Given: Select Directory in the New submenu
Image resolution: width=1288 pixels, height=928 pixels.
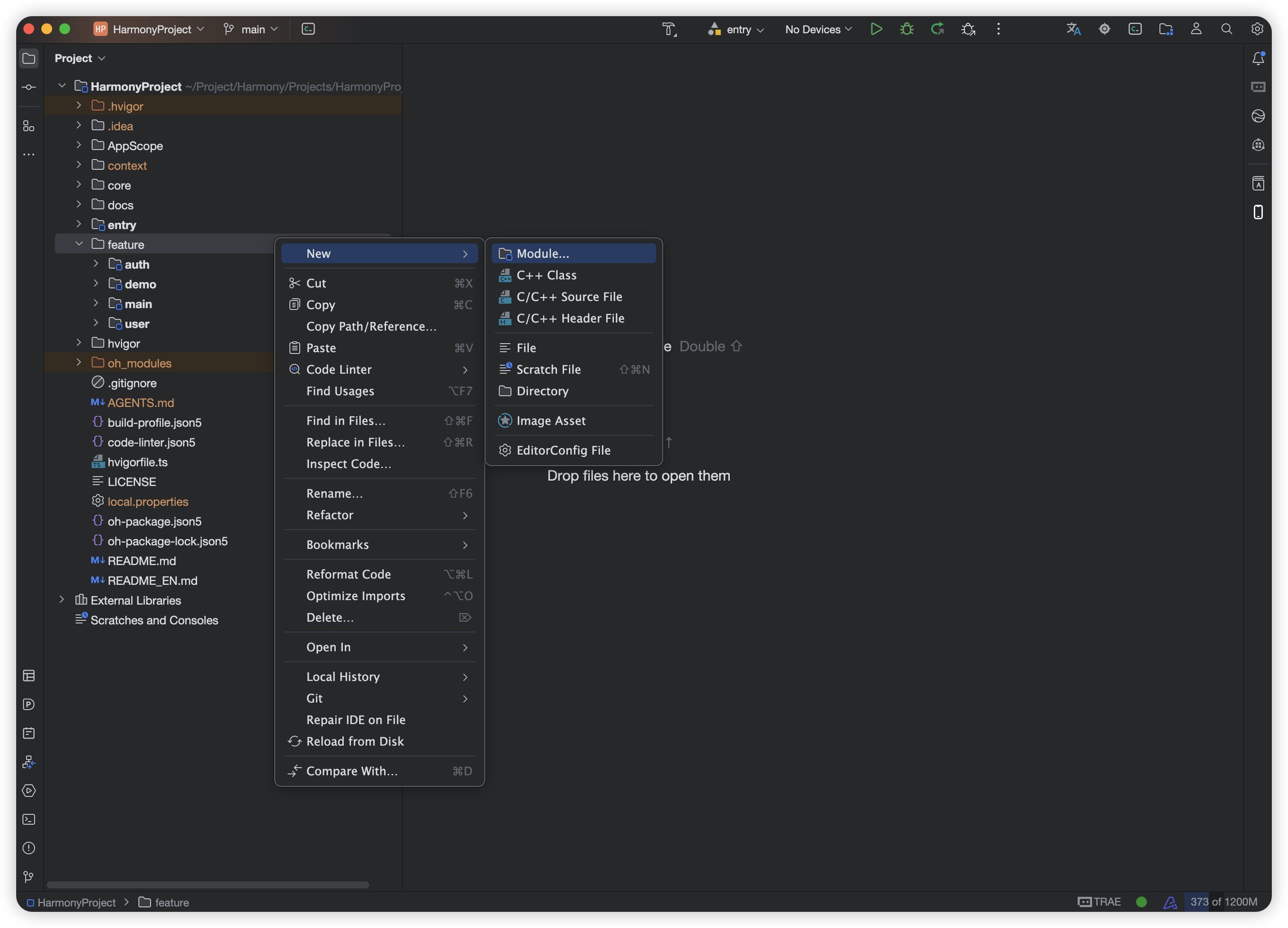Looking at the screenshot, I should tap(542, 391).
